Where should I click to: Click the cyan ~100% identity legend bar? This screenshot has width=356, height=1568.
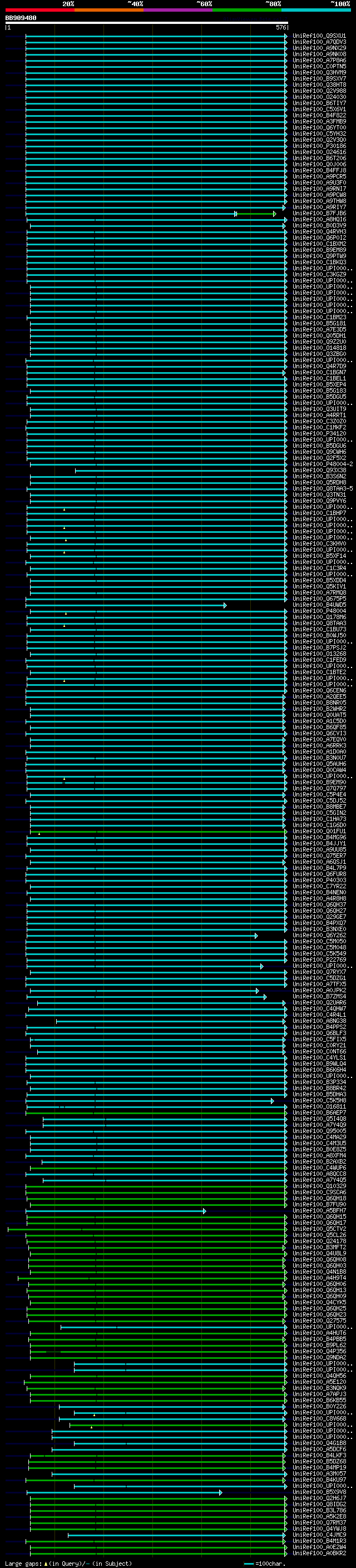click(316, 11)
